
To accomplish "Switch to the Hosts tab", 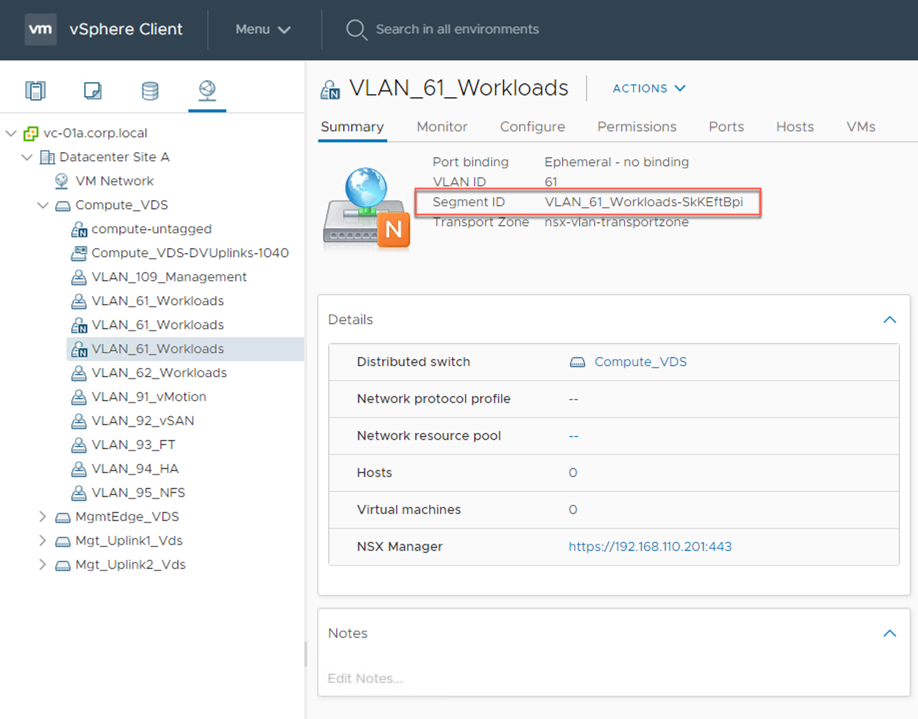I will coord(794,127).
